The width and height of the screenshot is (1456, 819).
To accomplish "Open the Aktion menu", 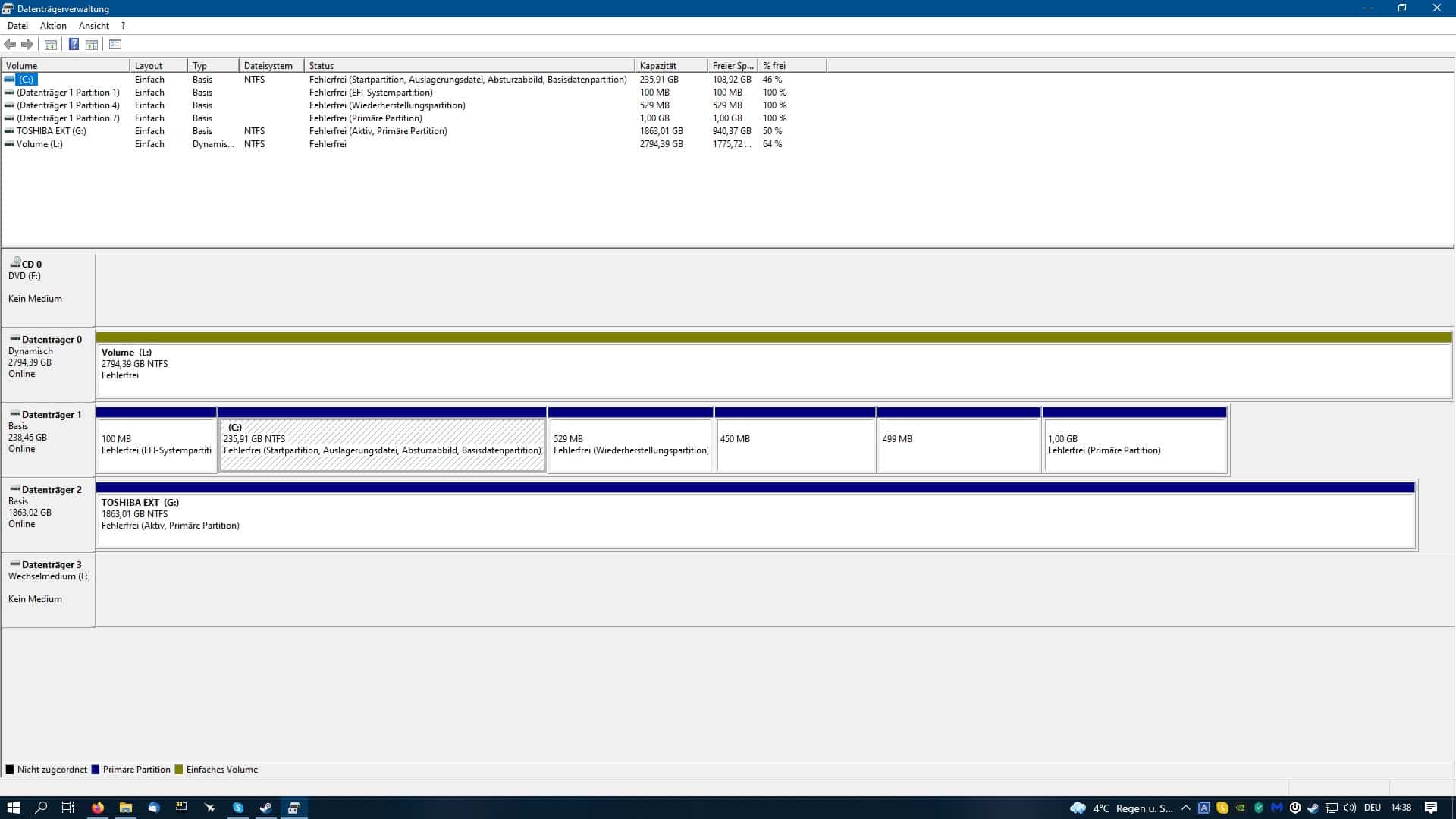I will [x=53, y=26].
